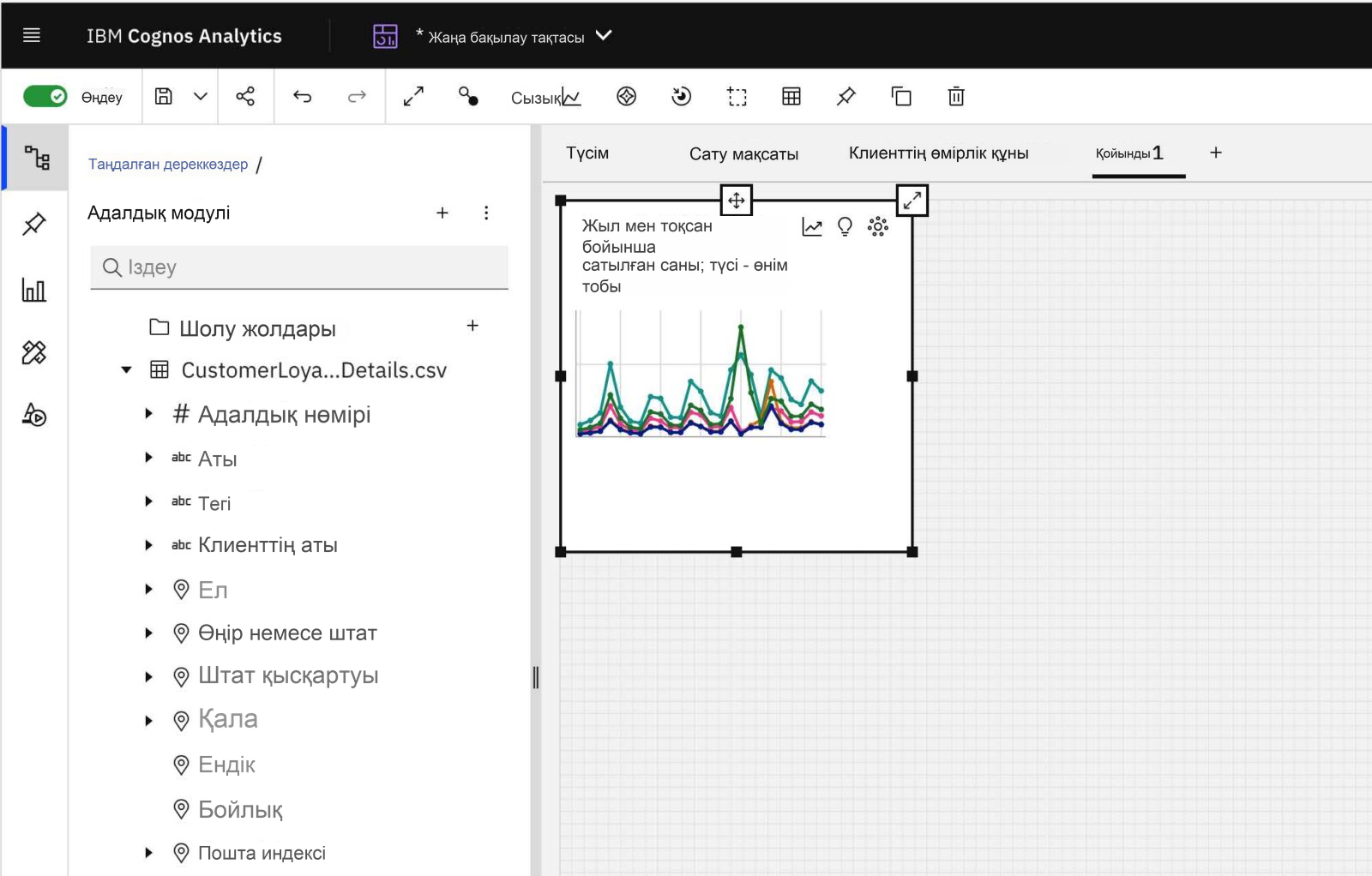Expand the Клиенттің аты field
Screen dimensions: 1372x876
tap(148, 545)
